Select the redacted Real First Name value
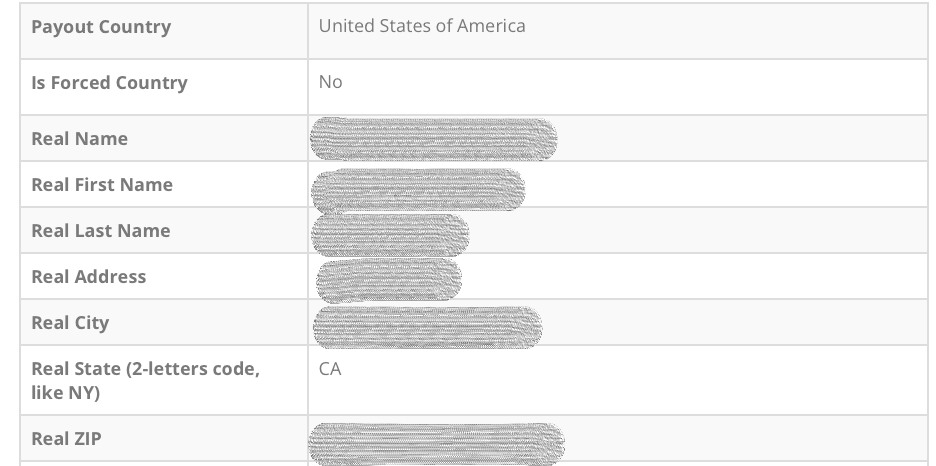Screen dimensions: 936x466 coord(418,188)
